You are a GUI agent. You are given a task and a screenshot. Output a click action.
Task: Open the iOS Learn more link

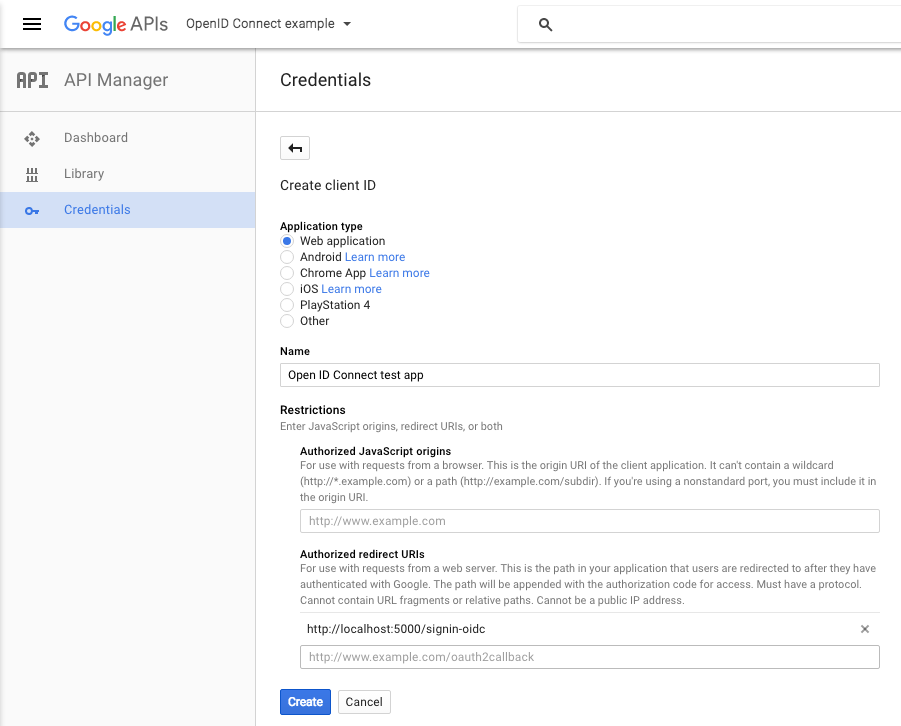click(x=351, y=289)
